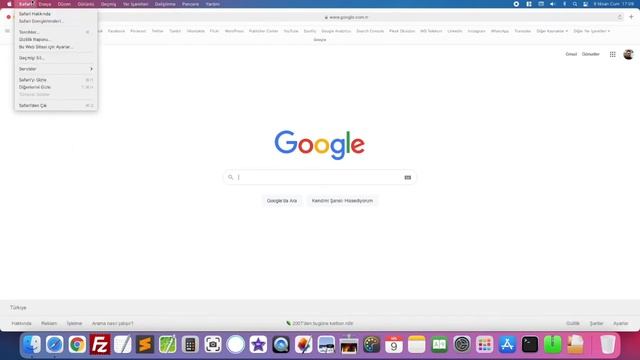This screenshot has width=640, height=360.
Task: Open the YouTube bookmark
Action: tap(291, 31)
